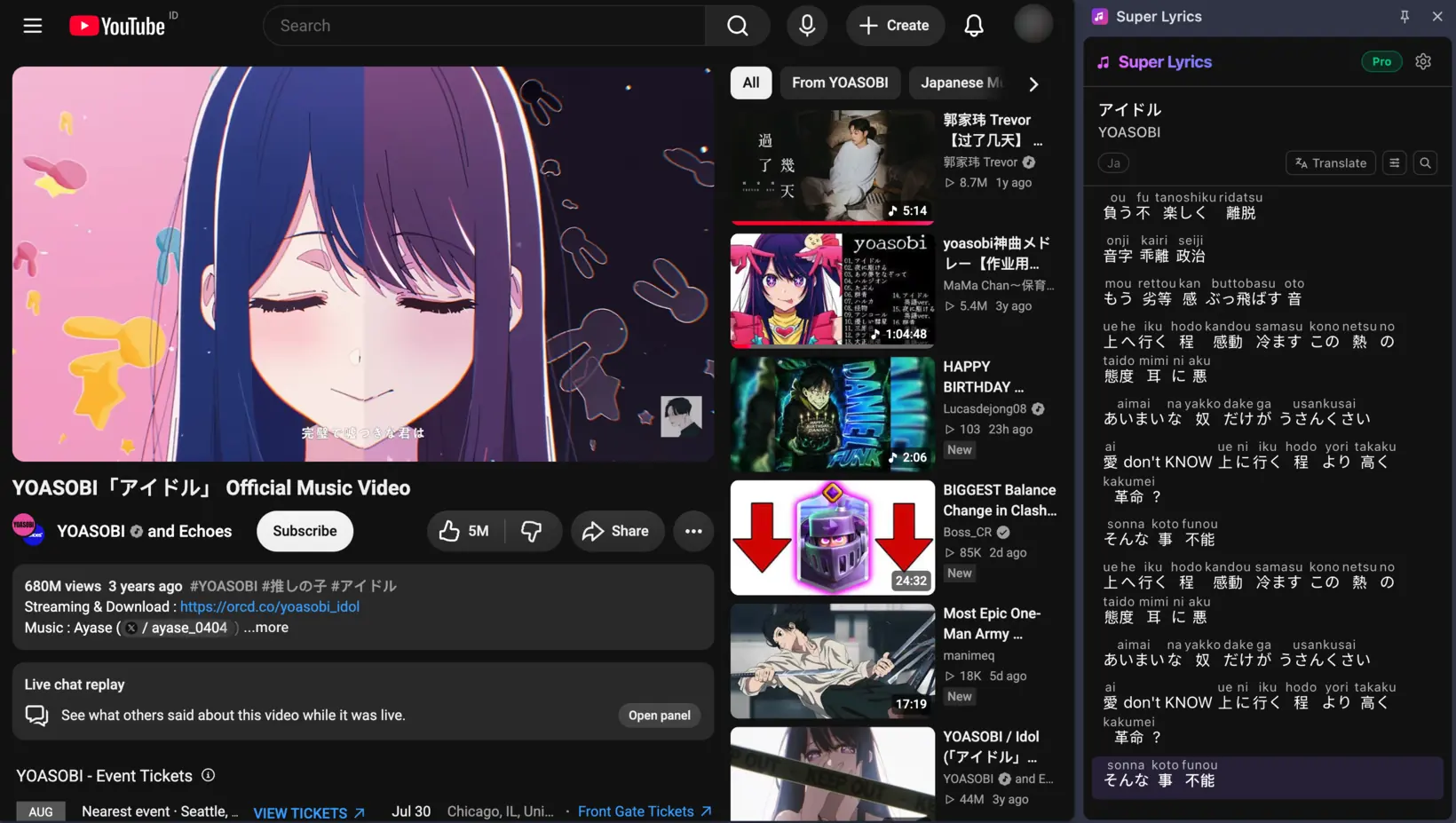Click VIEW TICKETS link
The width and height of the screenshot is (1456, 823).
[x=309, y=812]
